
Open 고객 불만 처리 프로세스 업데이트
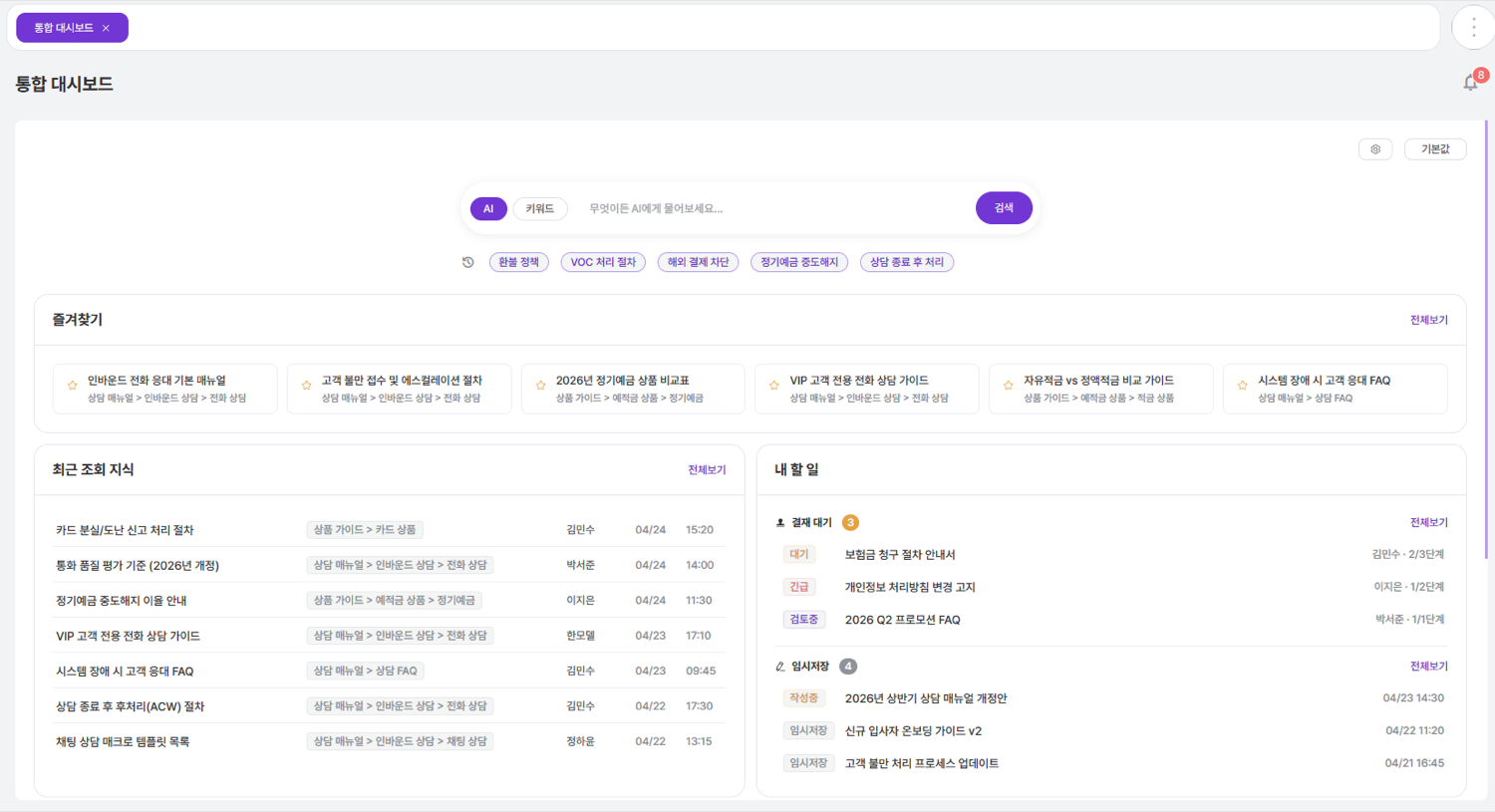(x=1113, y=763)
